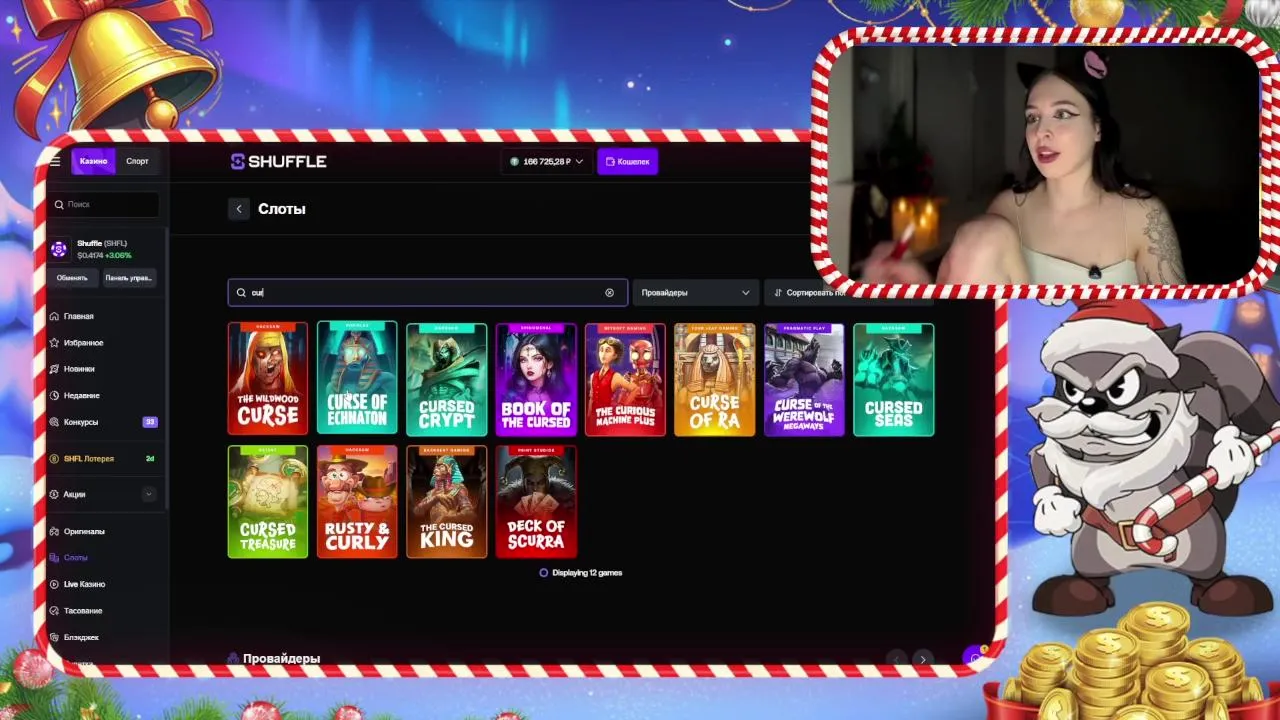Switch to the Казино tab
This screenshot has width=1280, height=720.
point(93,161)
